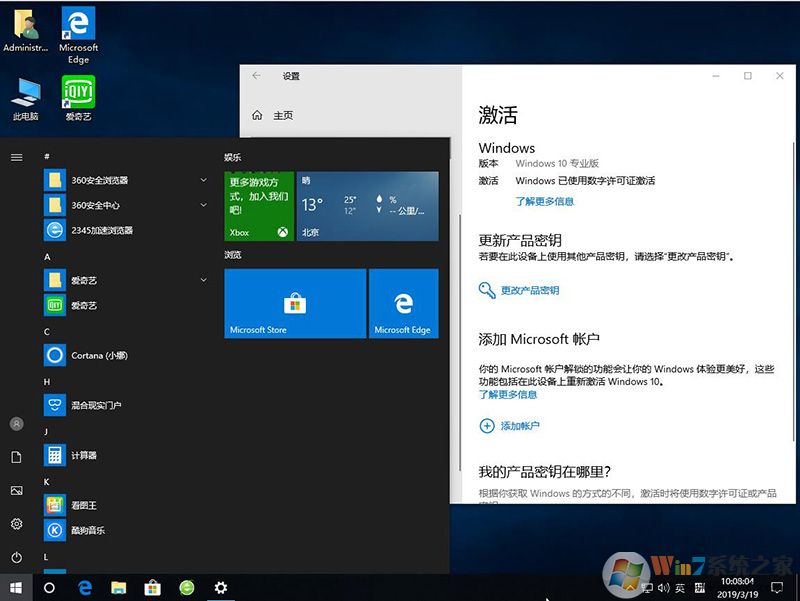
Task: Open File Explorer from taskbar
Action: 118,588
